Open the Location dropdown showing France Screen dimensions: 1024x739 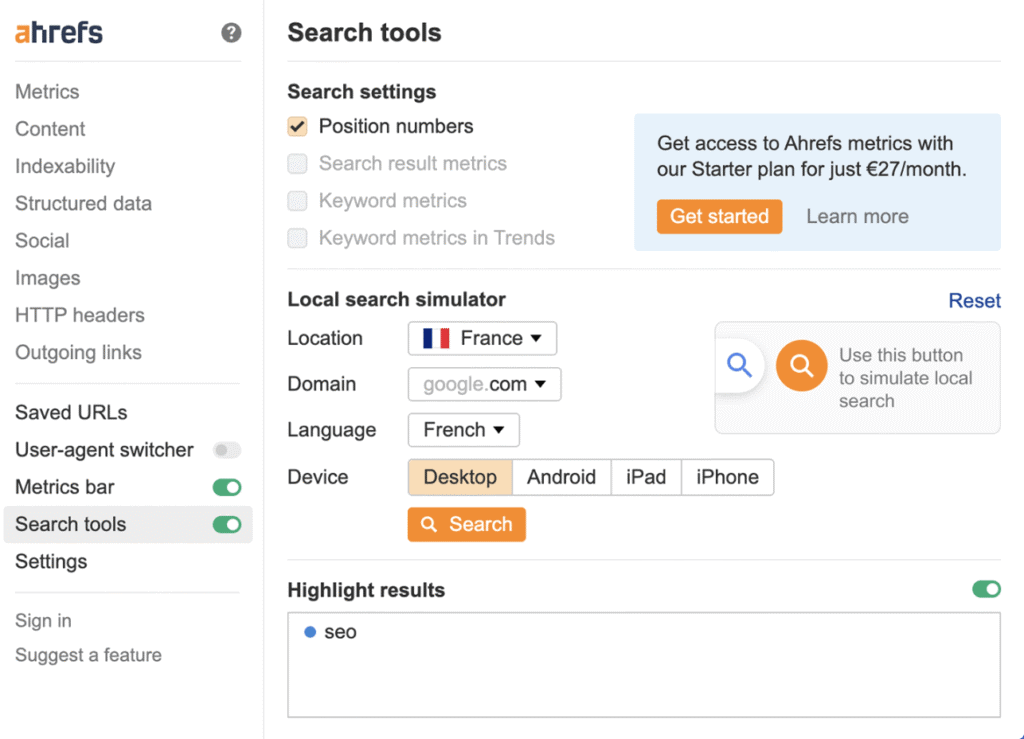click(482, 338)
